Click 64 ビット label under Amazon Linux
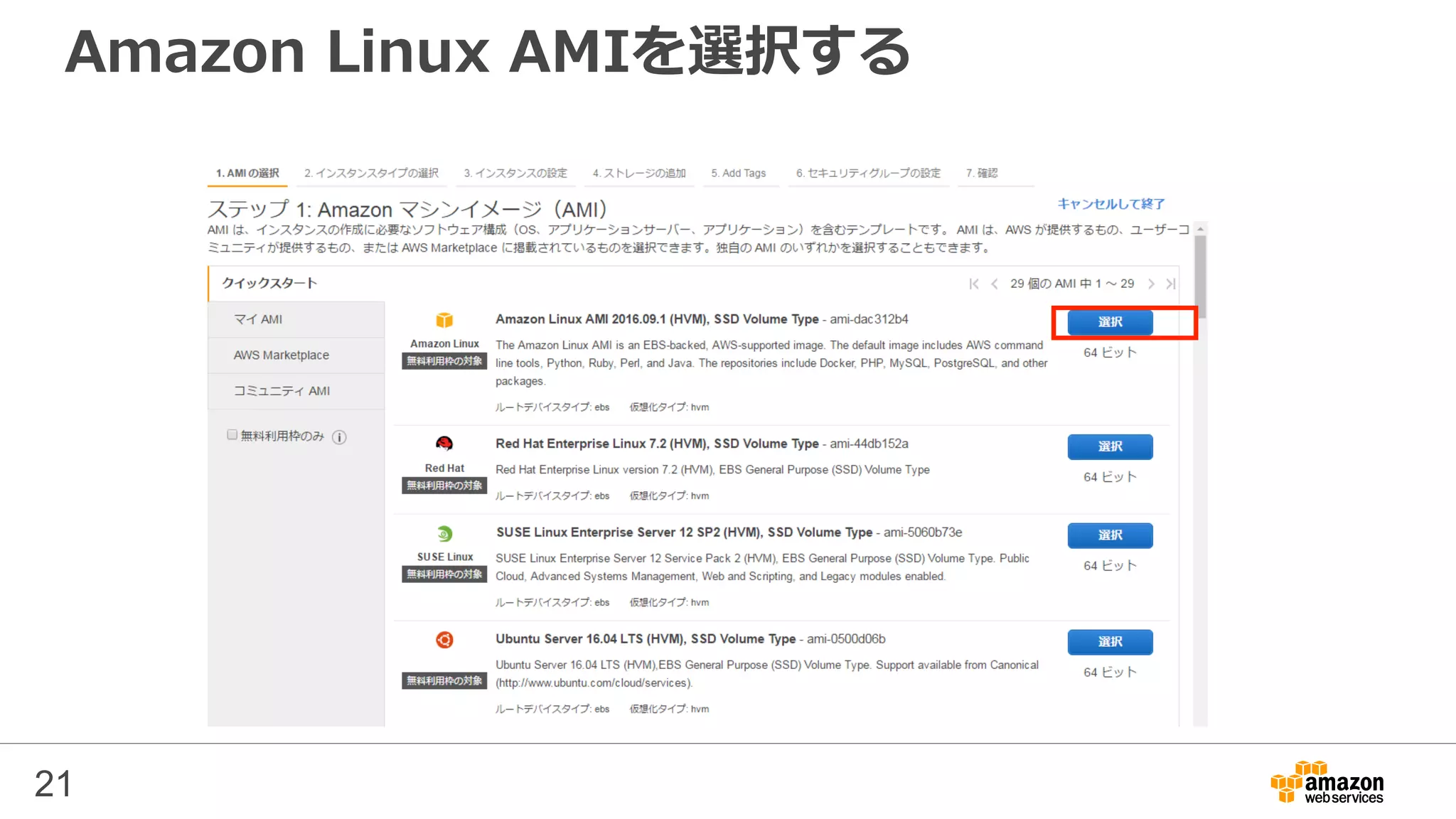This screenshot has width=1456, height=819. tap(1110, 353)
